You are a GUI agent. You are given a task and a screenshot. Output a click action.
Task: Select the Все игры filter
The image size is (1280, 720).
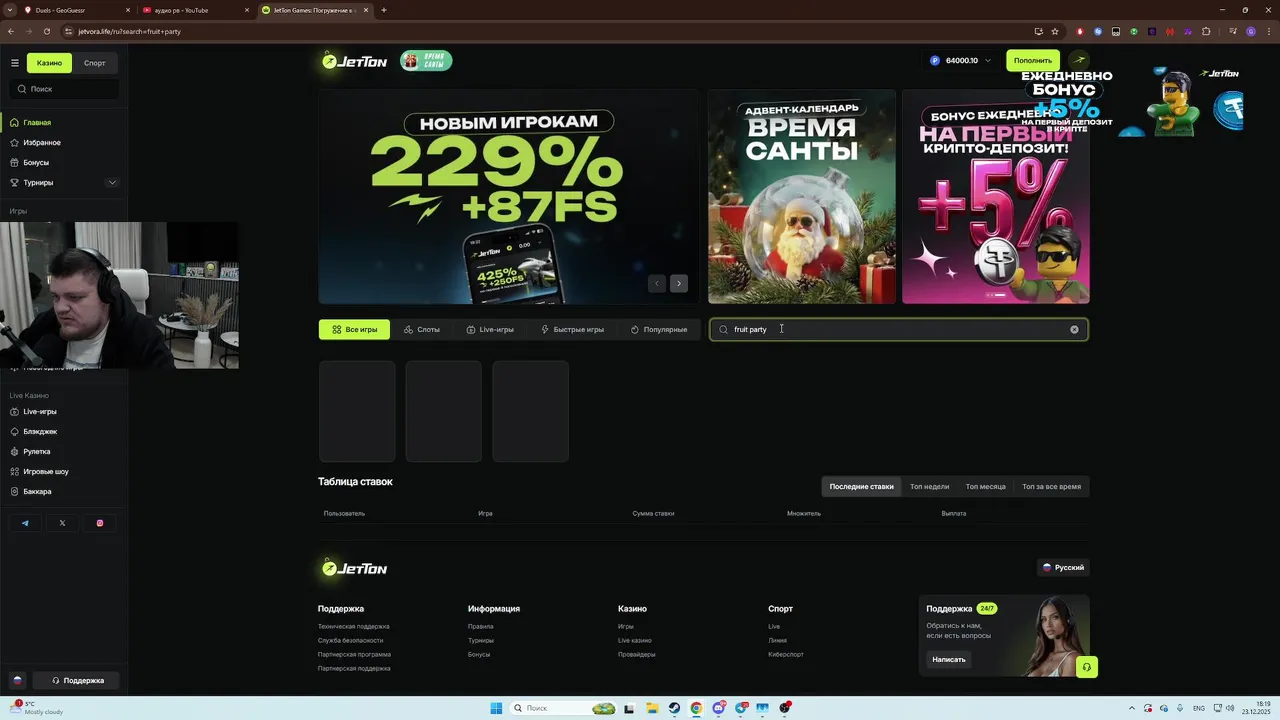354,329
